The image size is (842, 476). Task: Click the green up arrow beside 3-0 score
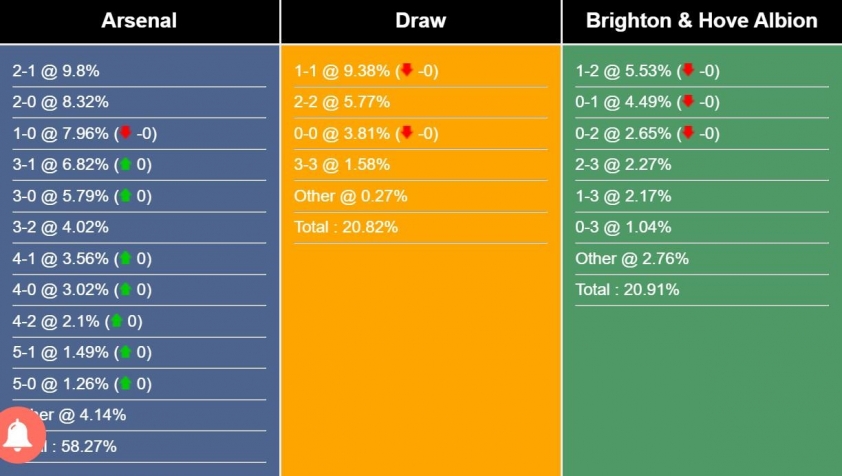click(125, 195)
